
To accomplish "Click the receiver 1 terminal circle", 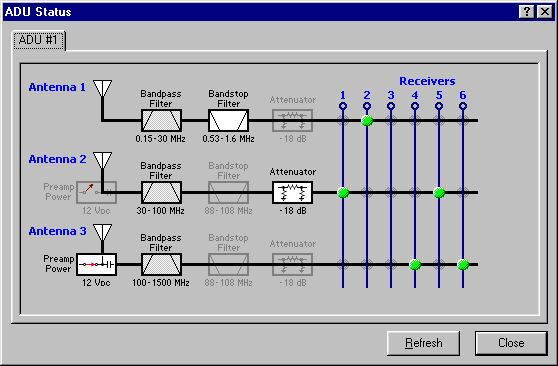I will [x=343, y=106].
